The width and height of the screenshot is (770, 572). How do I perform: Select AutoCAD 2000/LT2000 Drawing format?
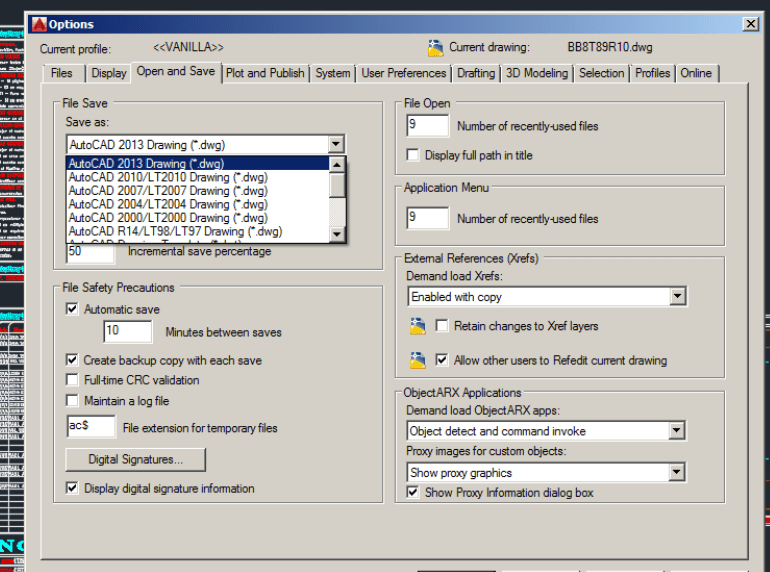pyautogui.click(x=198, y=218)
